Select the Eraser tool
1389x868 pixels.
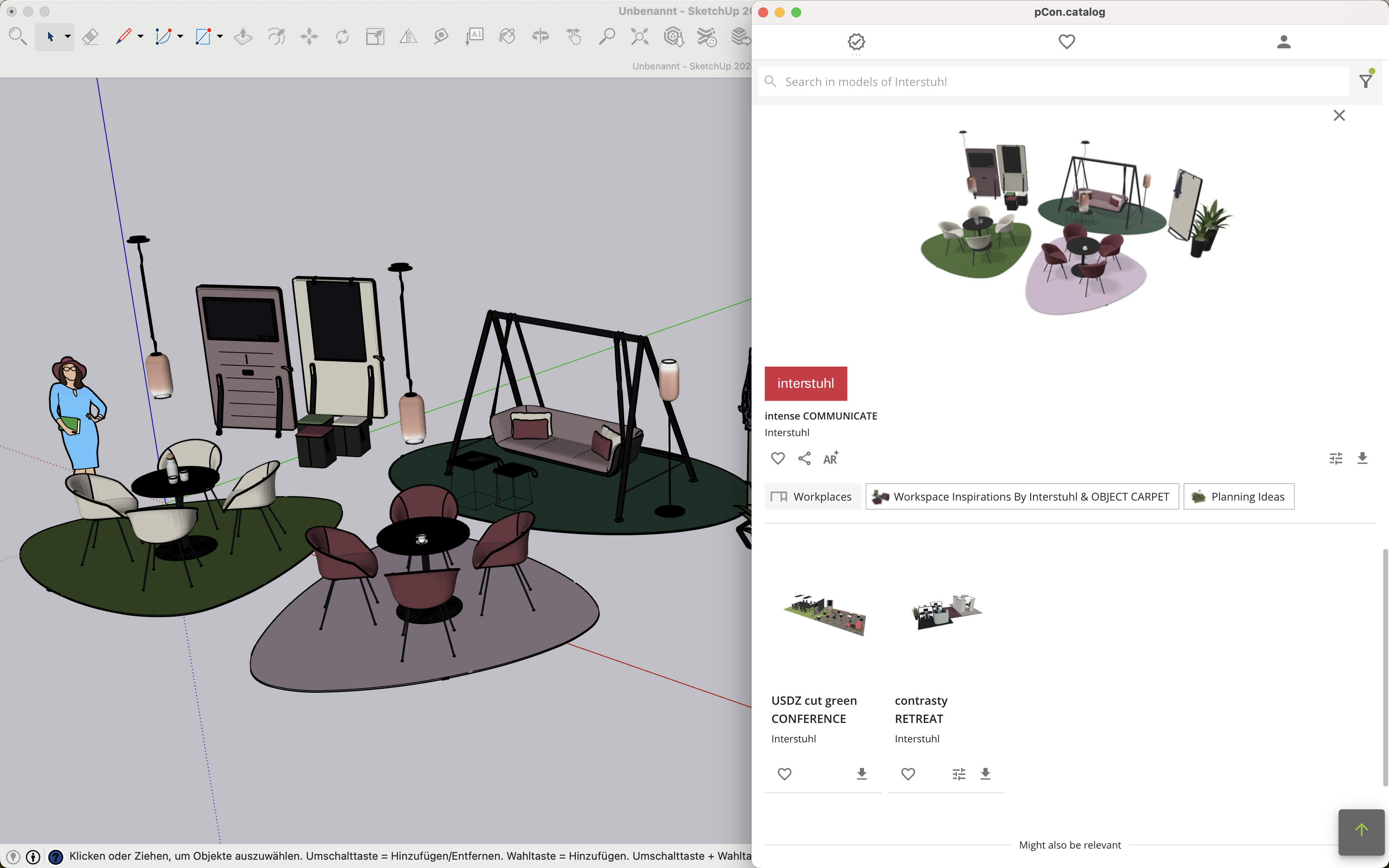(x=90, y=37)
